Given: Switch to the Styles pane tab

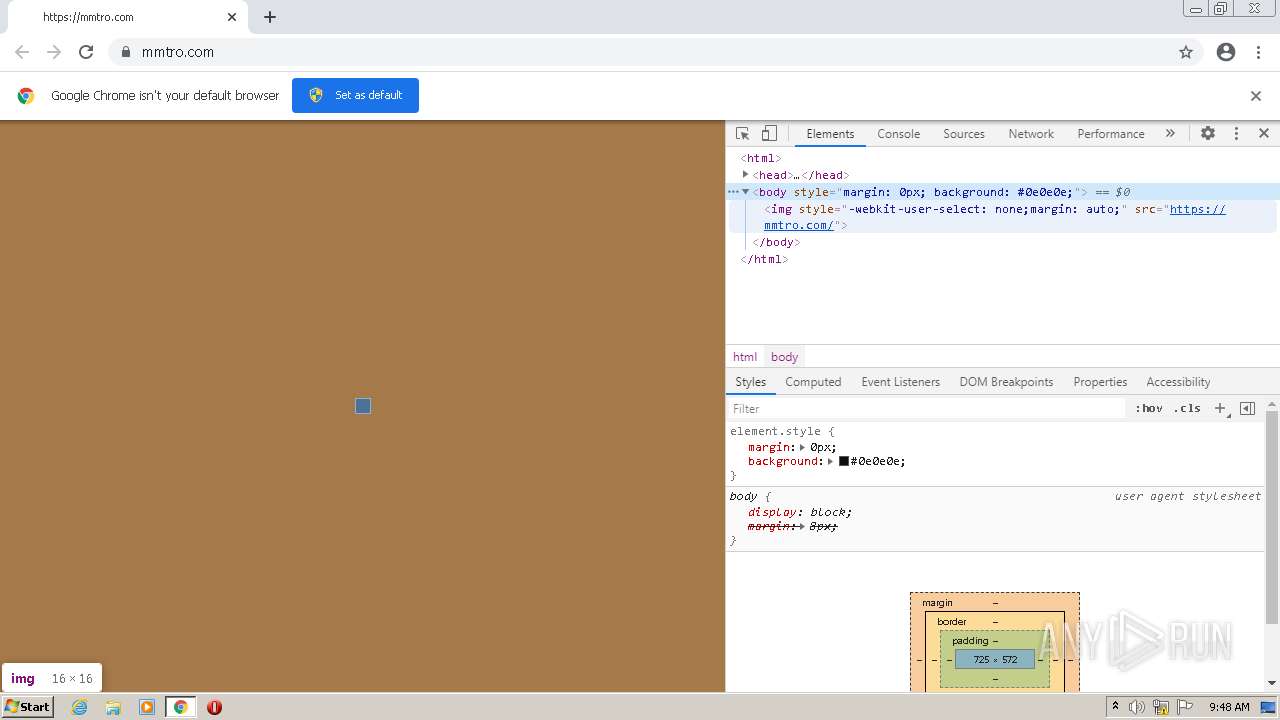Looking at the screenshot, I should (750, 382).
